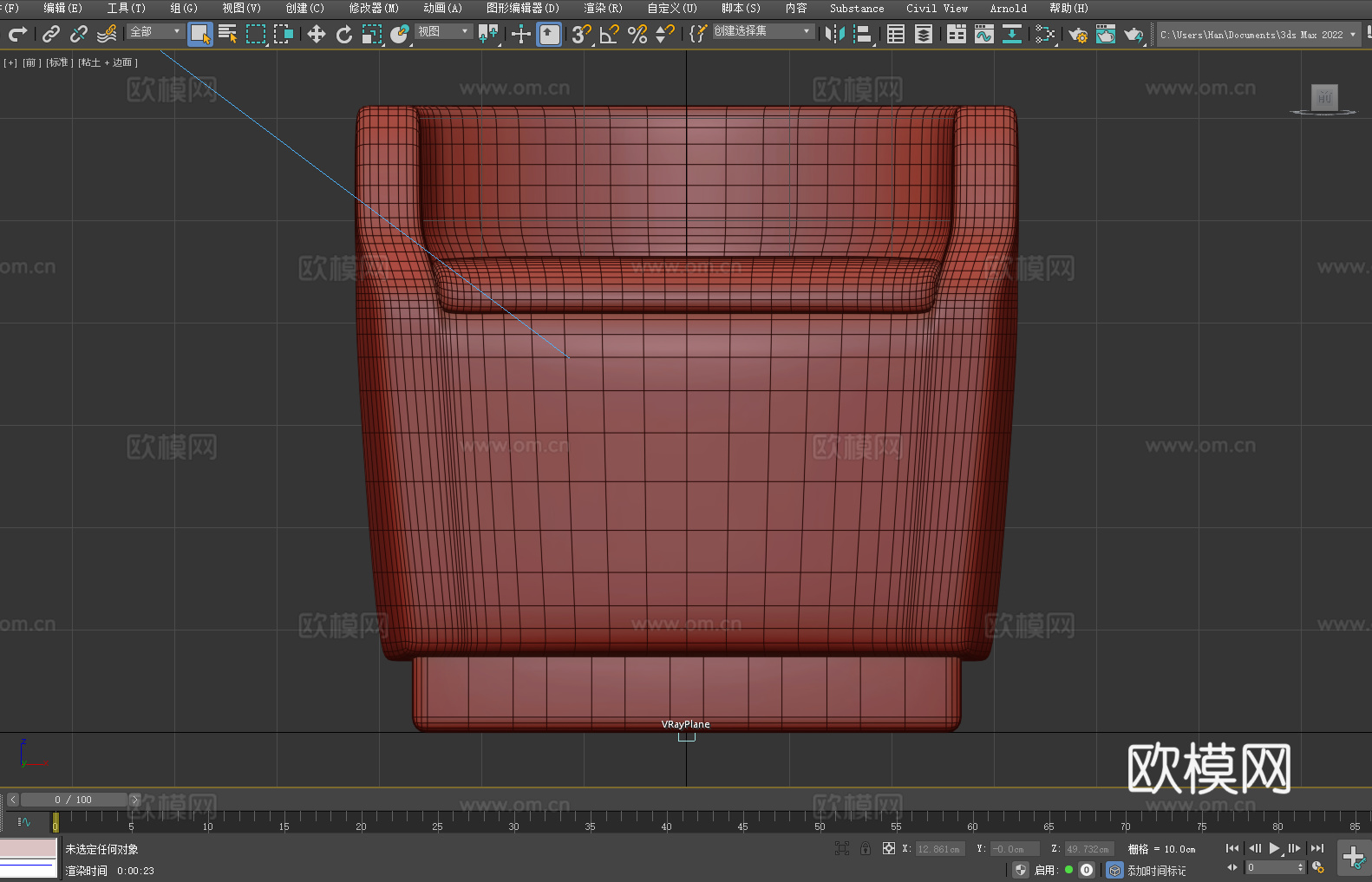The width and height of the screenshot is (1372, 882).
Task: Choose the Rectangular Selection Region tool
Action: [x=256, y=34]
